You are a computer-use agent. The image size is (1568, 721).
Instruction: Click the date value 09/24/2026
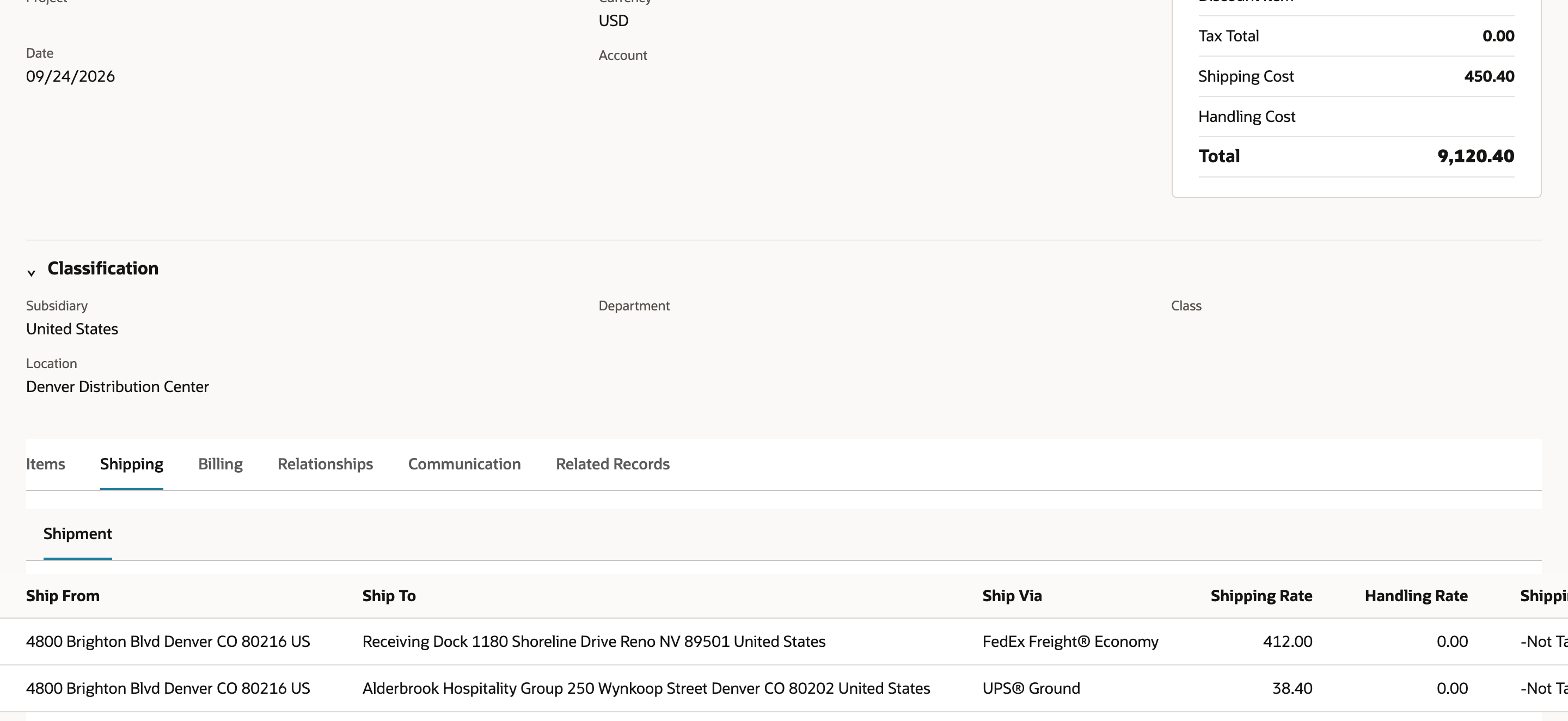(70, 77)
